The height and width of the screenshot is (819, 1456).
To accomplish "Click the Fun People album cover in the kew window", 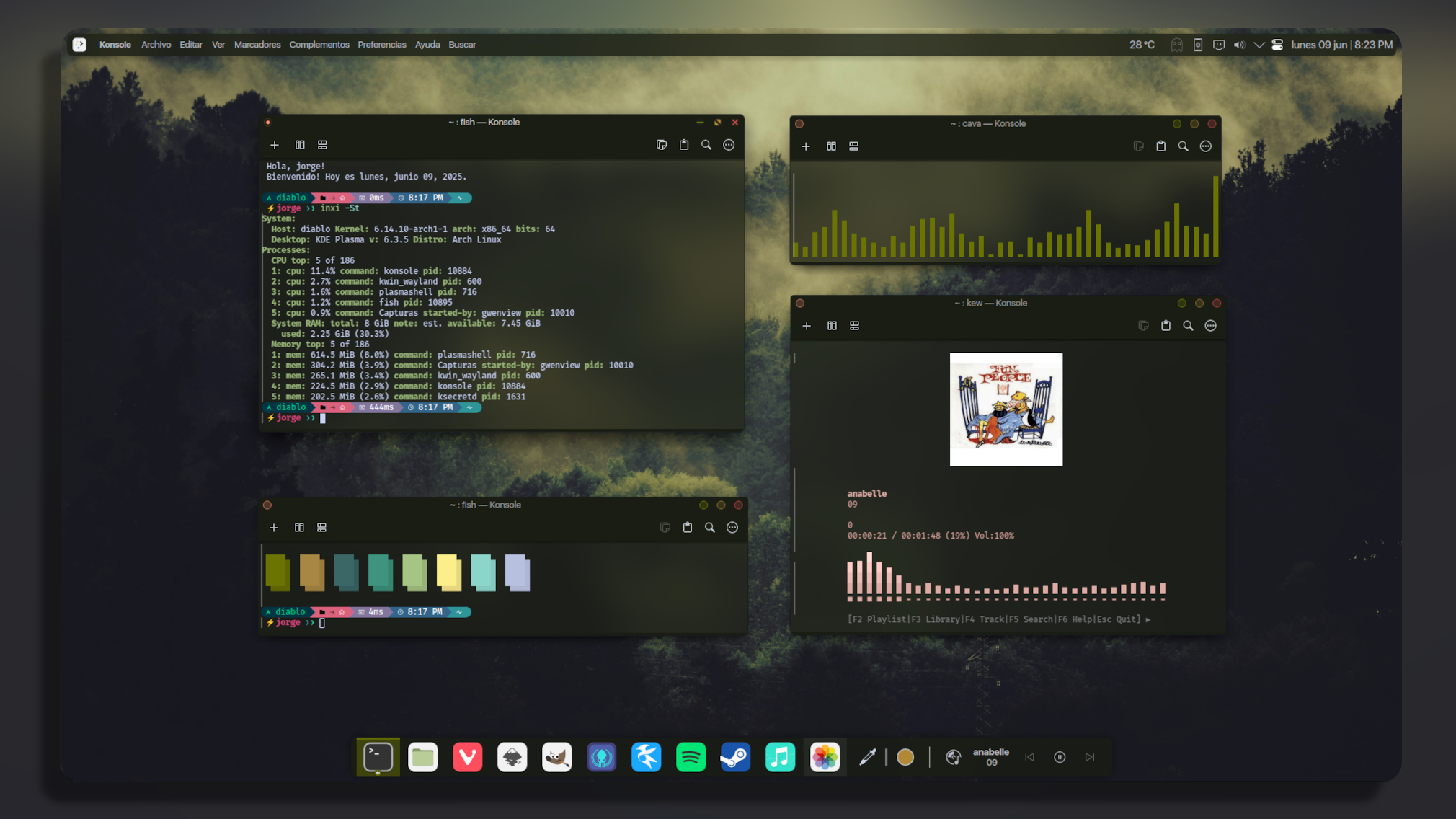I will [1006, 409].
